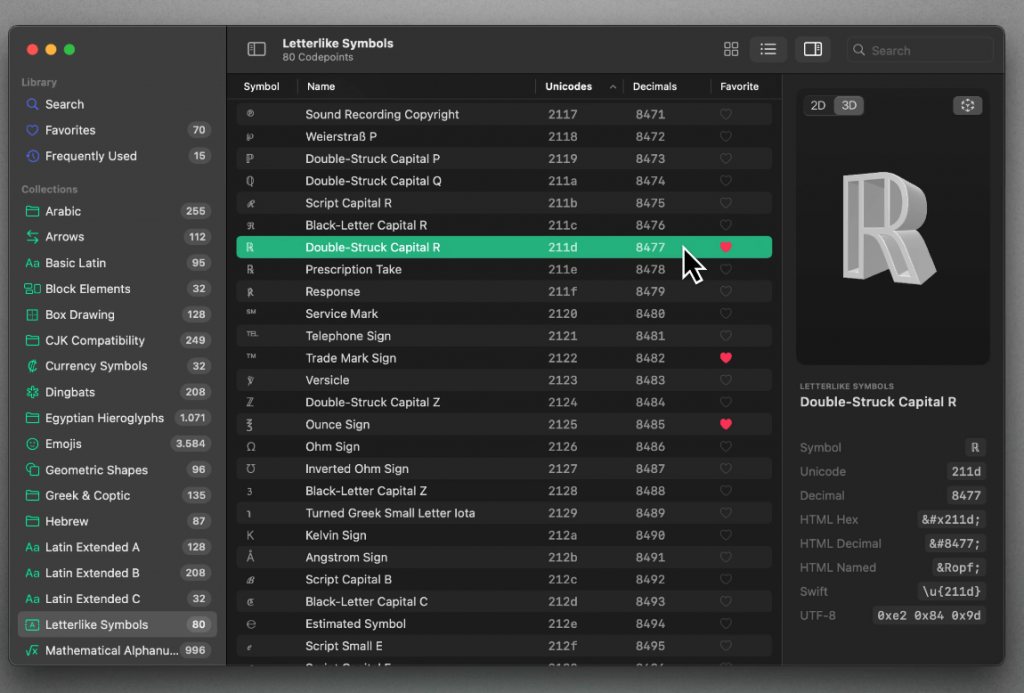Select the 3D preview tab

(x=849, y=106)
